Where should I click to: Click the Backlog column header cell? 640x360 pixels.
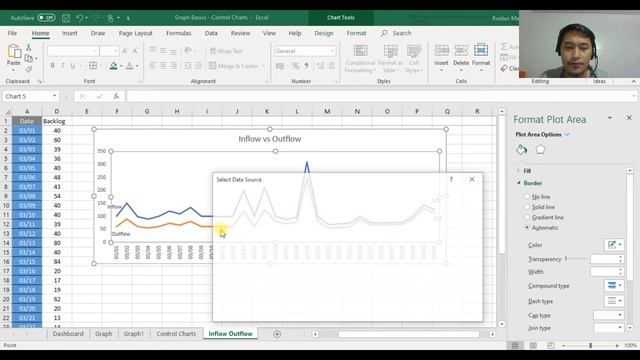click(x=56, y=121)
